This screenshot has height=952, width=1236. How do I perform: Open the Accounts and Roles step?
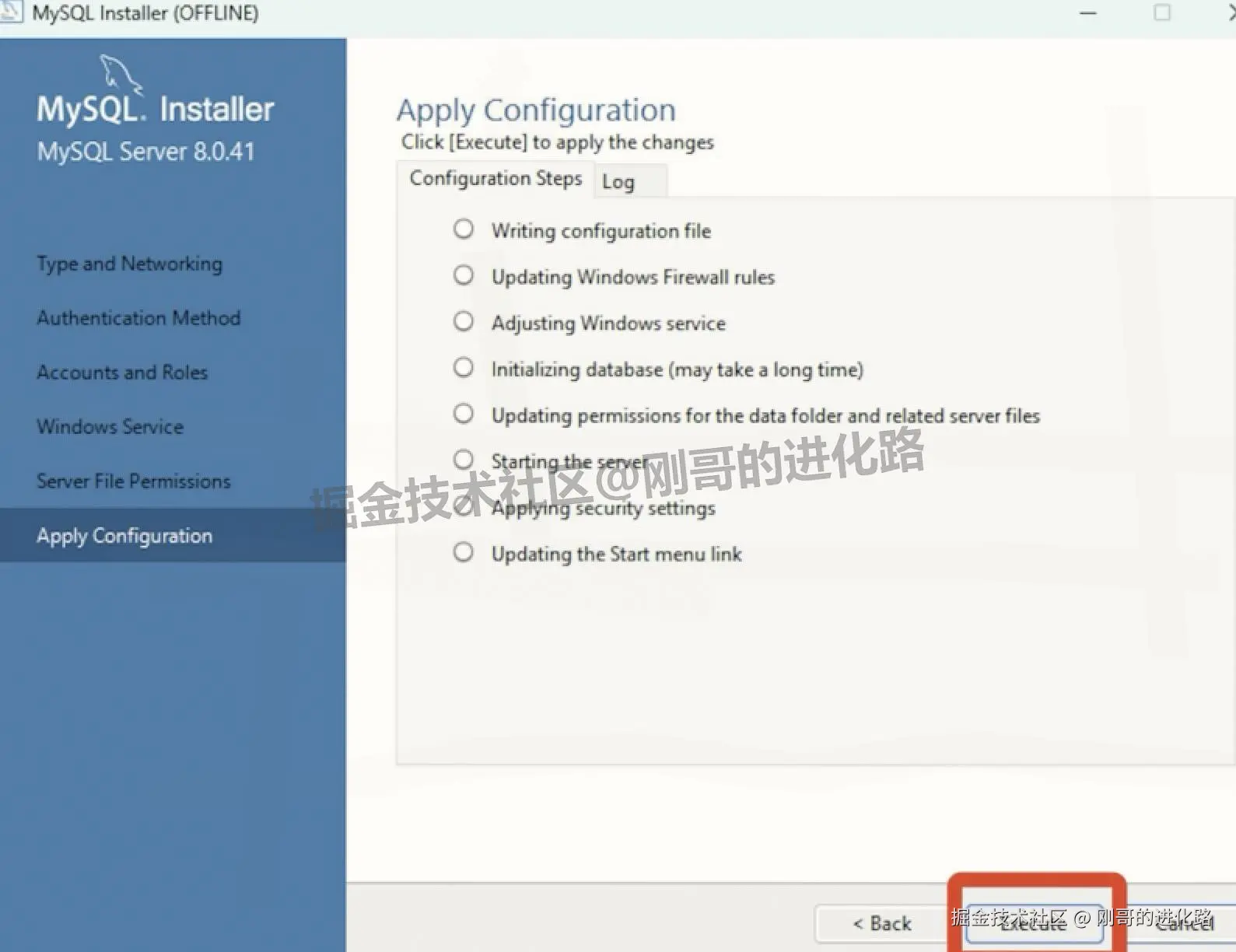pyautogui.click(x=122, y=373)
